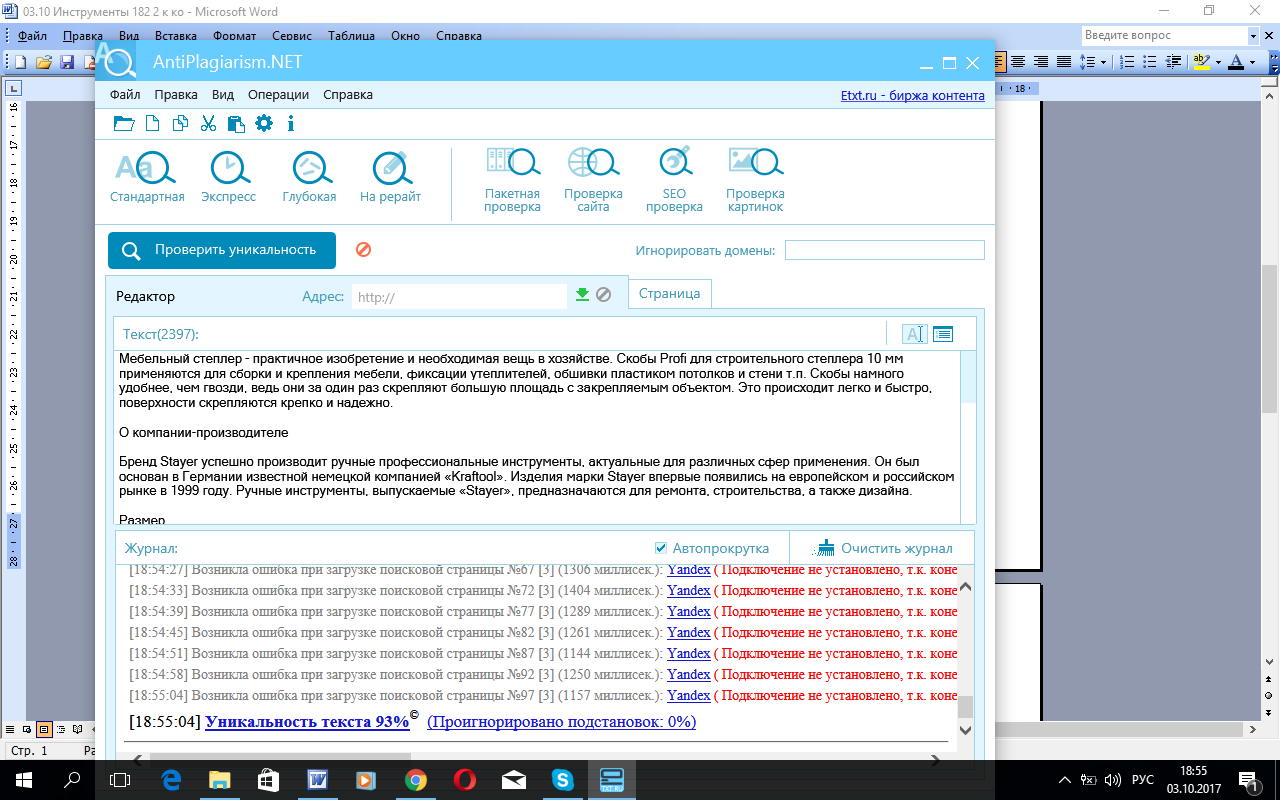Click Word's center alignment icon
The image size is (1280, 800).
[1019, 62]
